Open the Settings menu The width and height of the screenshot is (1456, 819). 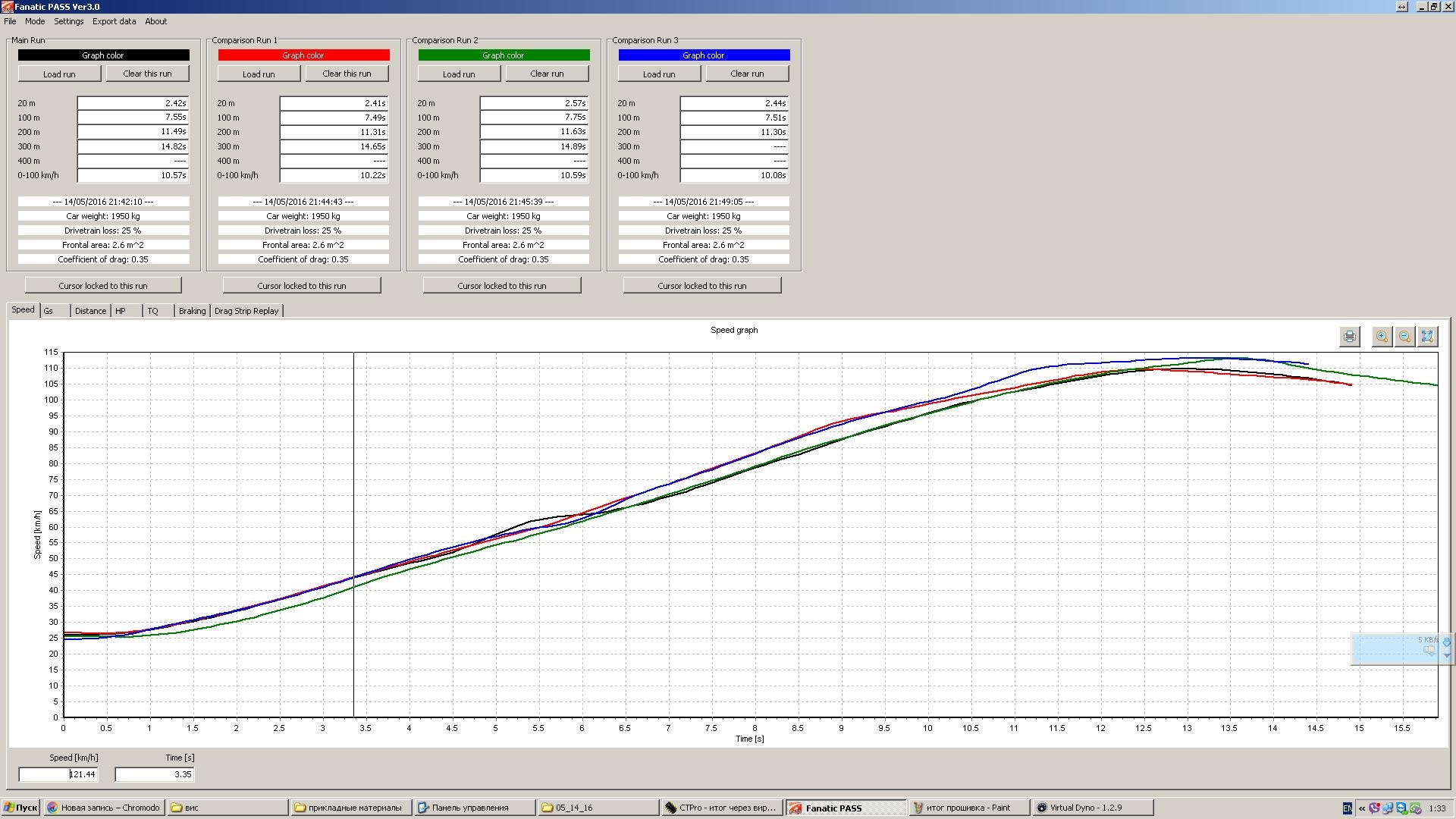click(x=68, y=21)
